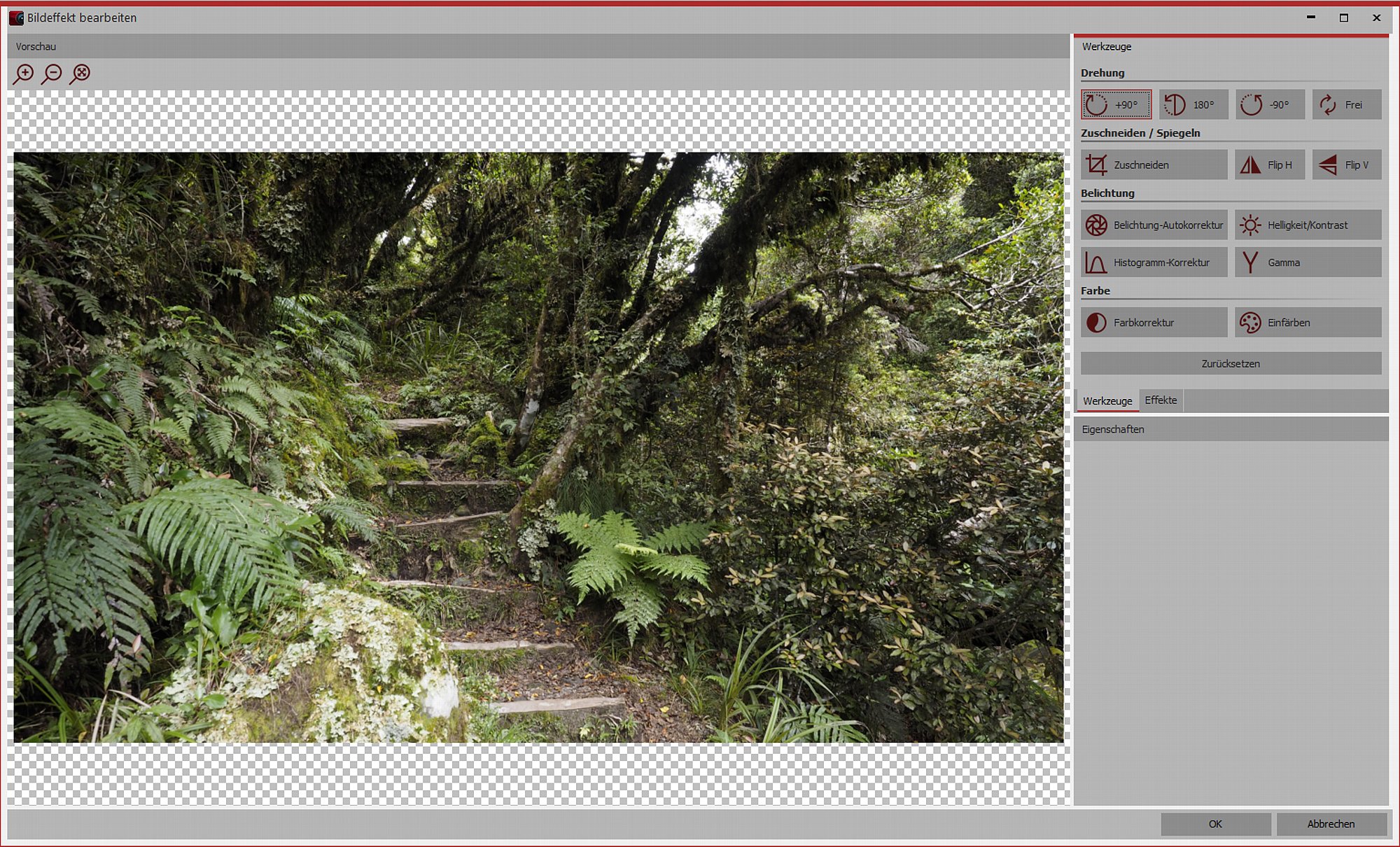Click the zoom out magnifier icon

pos(52,73)
